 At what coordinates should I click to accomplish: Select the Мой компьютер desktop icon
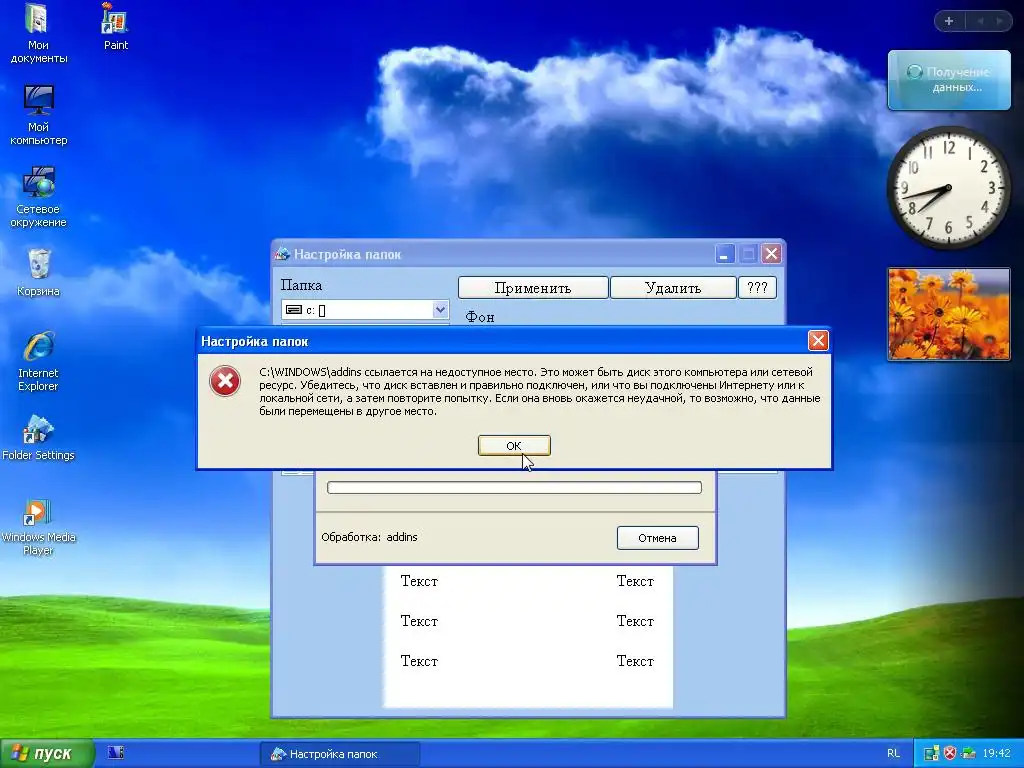point(38,115)
